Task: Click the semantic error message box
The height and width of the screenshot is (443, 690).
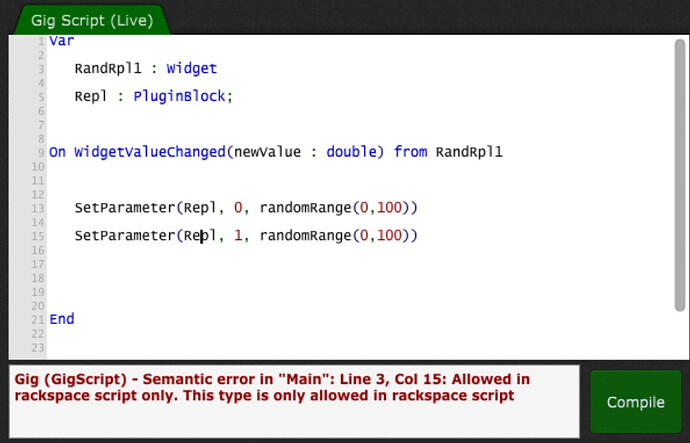Action: point(294,401)
